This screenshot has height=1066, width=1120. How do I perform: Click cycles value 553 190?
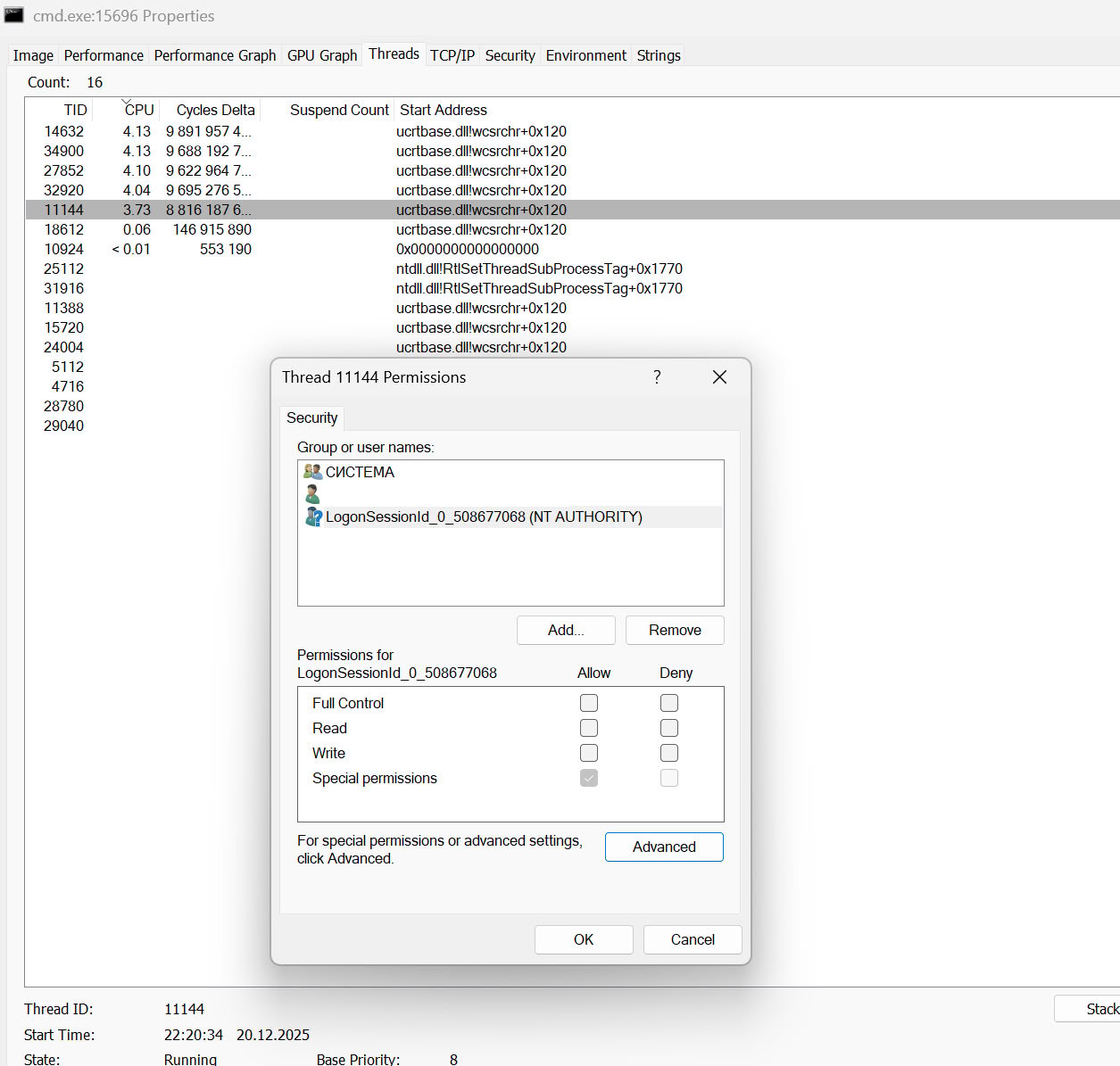pos(226,249)
